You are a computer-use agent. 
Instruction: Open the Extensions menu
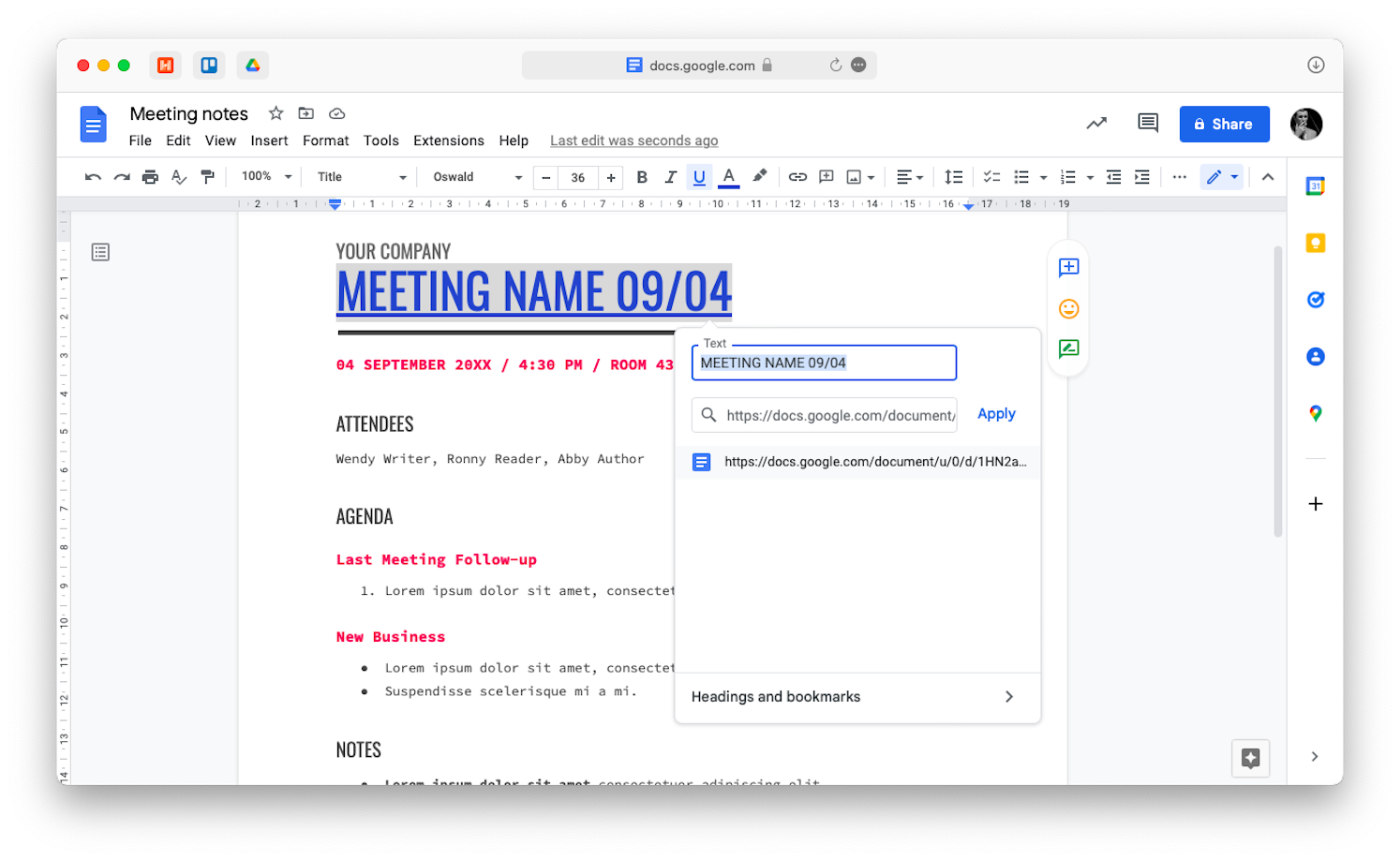pos(448,141)
